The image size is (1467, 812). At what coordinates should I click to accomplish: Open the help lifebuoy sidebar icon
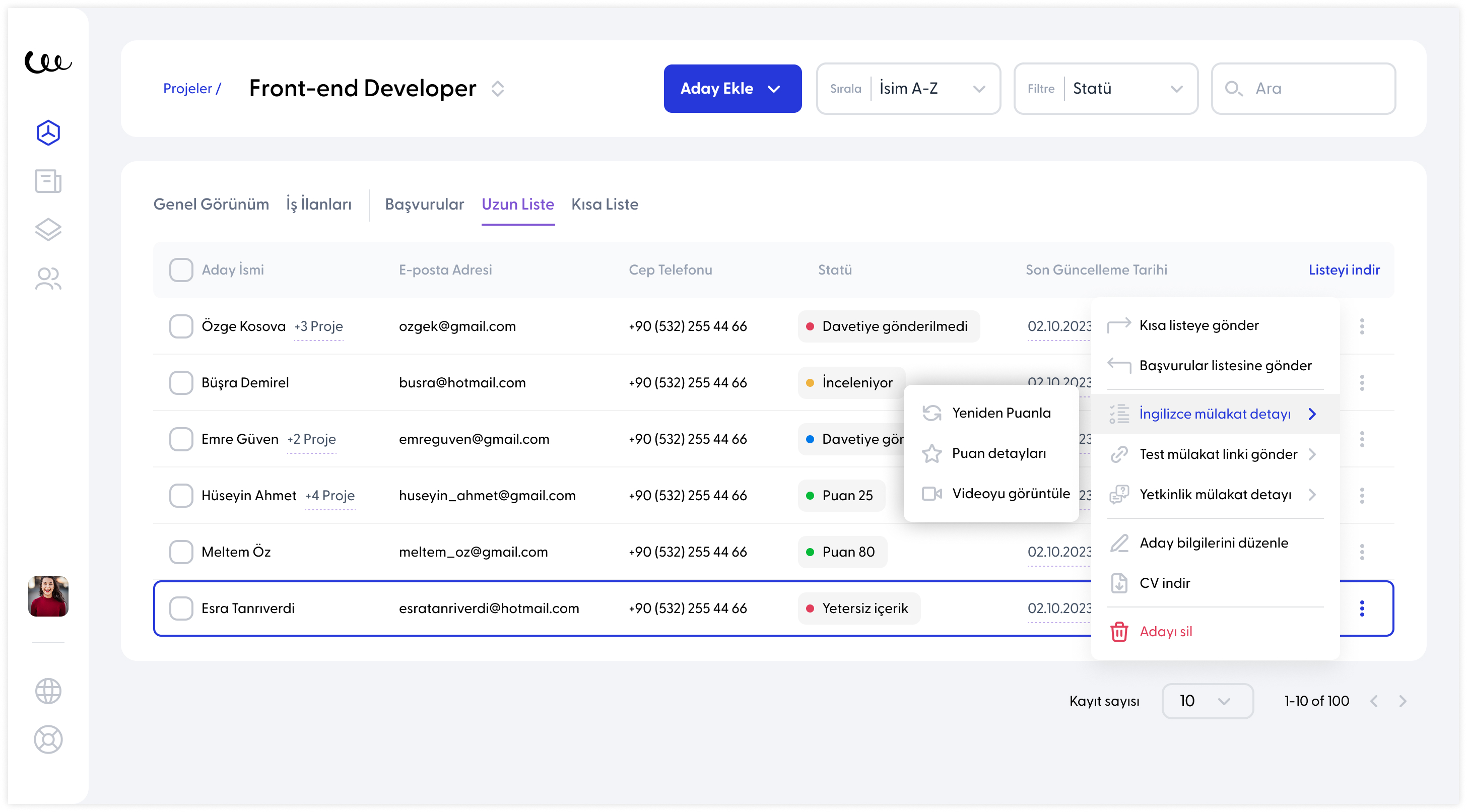click(x=48, y=739)
